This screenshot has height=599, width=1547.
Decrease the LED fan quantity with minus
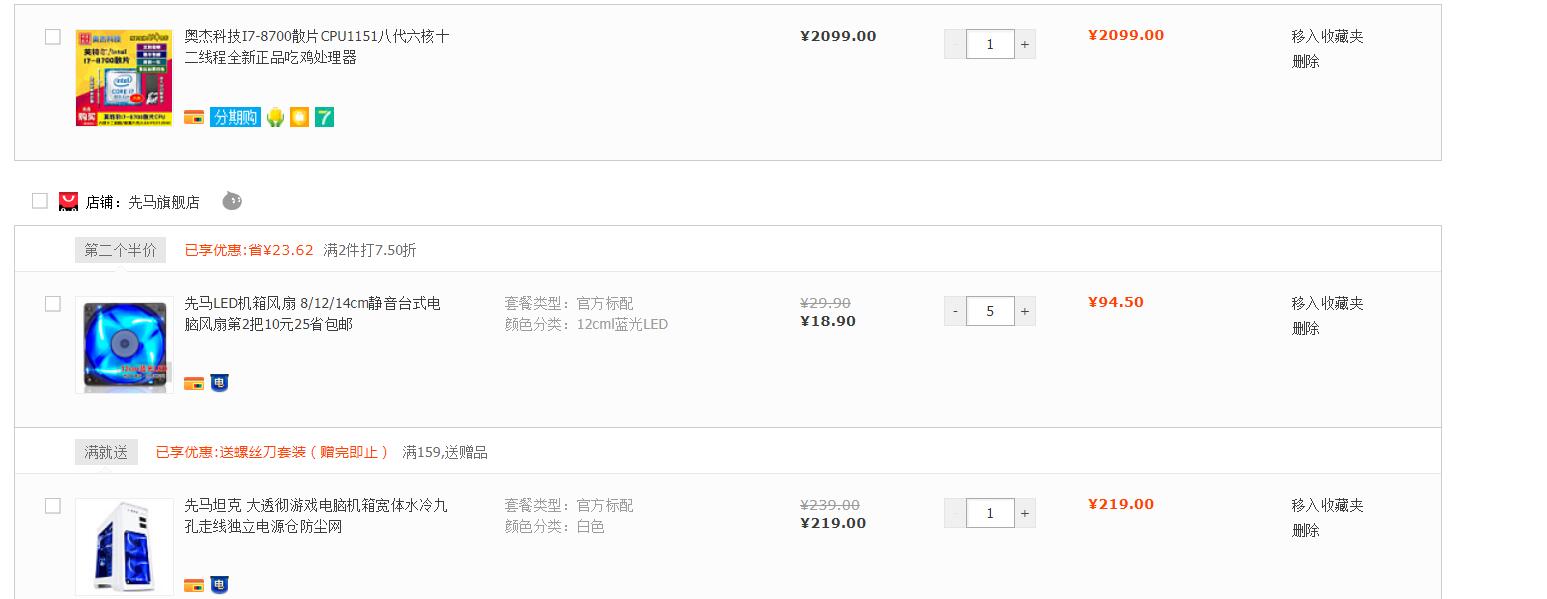point(955,311)
